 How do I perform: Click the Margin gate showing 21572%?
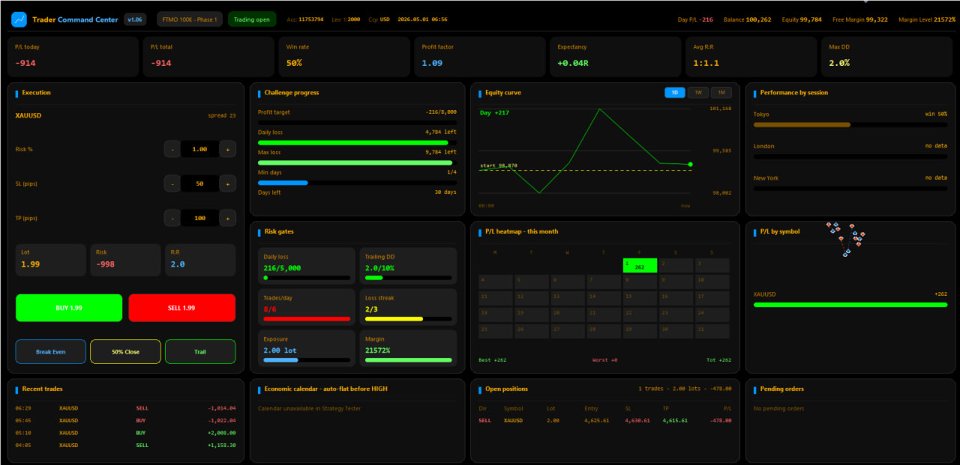click(408, 348)
